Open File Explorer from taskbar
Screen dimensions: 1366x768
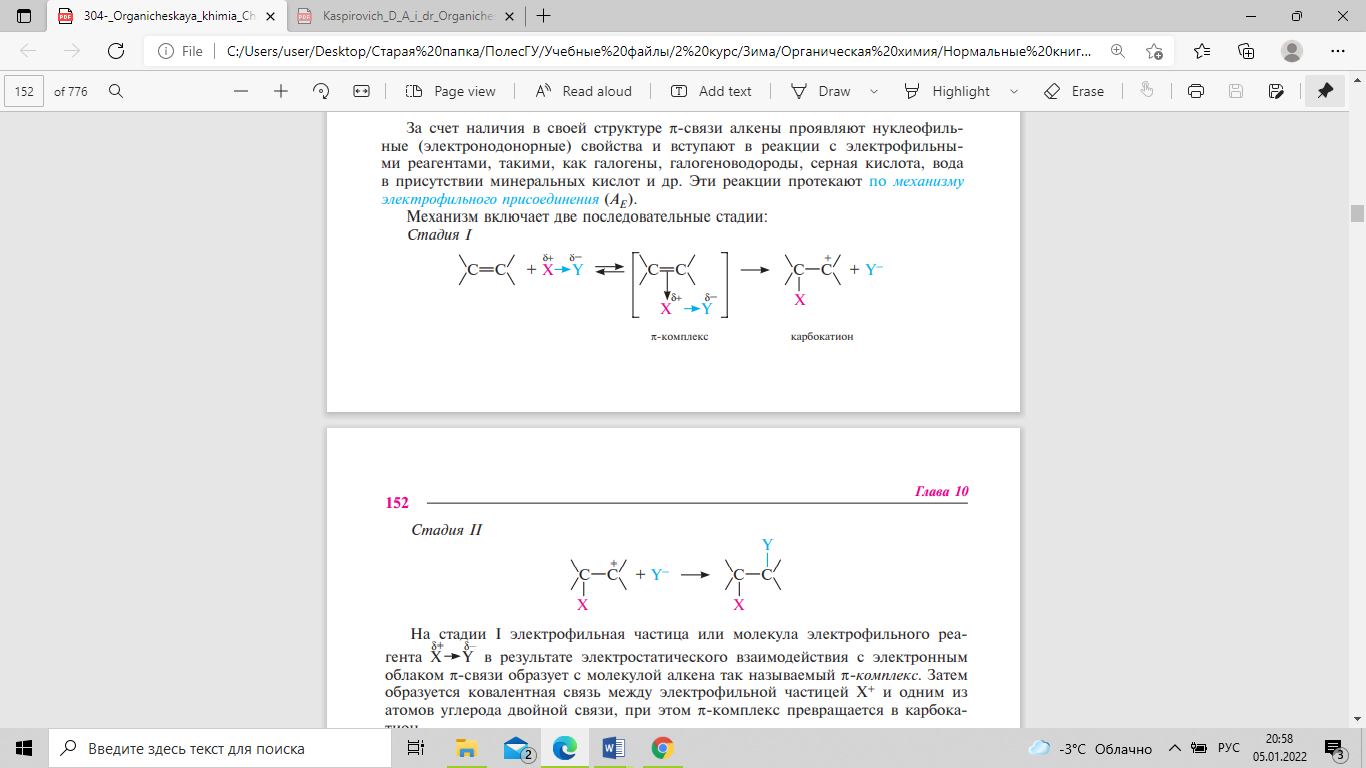pos(467,748)
